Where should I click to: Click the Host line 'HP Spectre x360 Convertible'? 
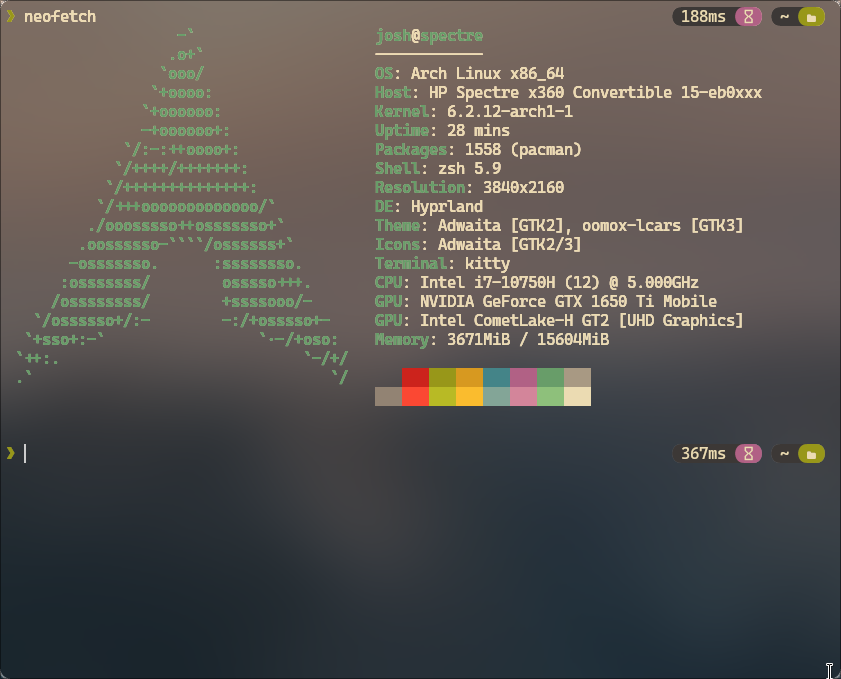[595, 92]
